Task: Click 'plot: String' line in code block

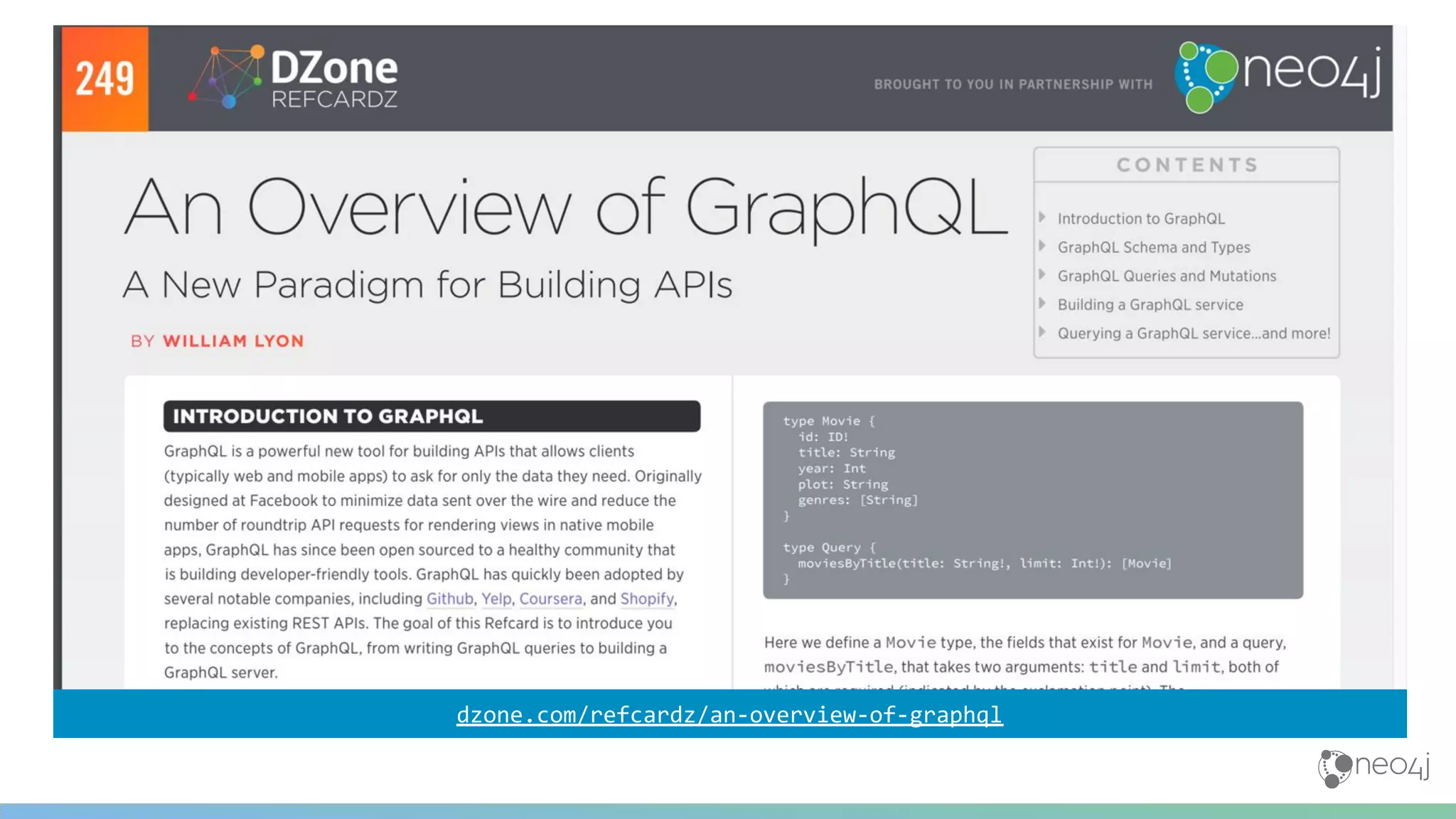Action: click(843, 484)
